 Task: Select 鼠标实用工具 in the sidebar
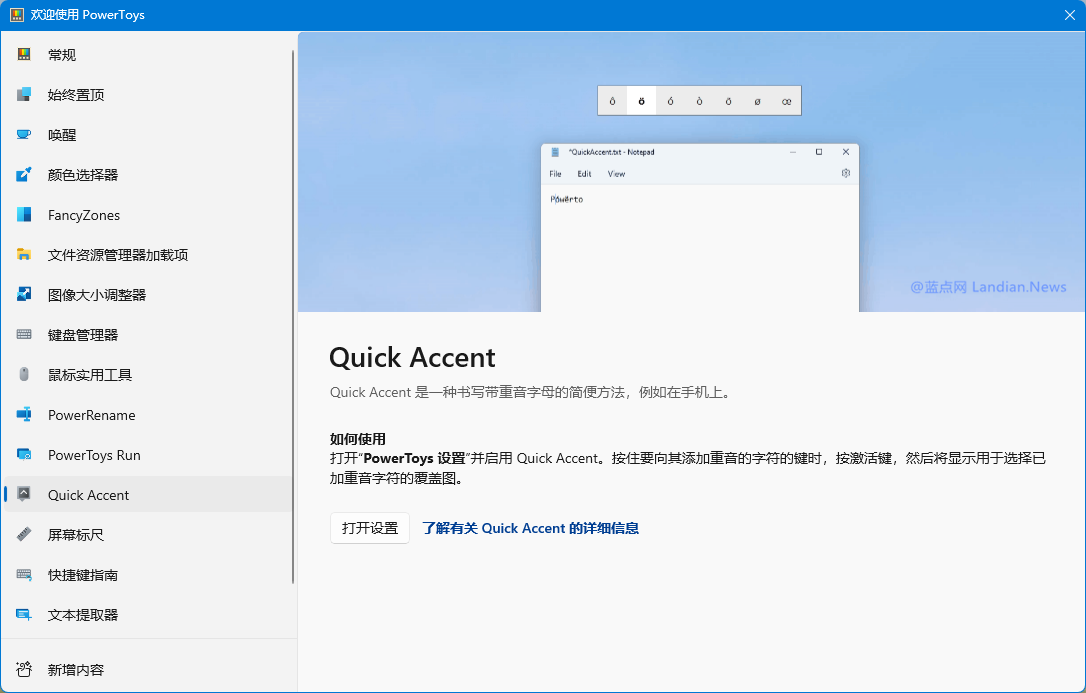pos(148,375)
